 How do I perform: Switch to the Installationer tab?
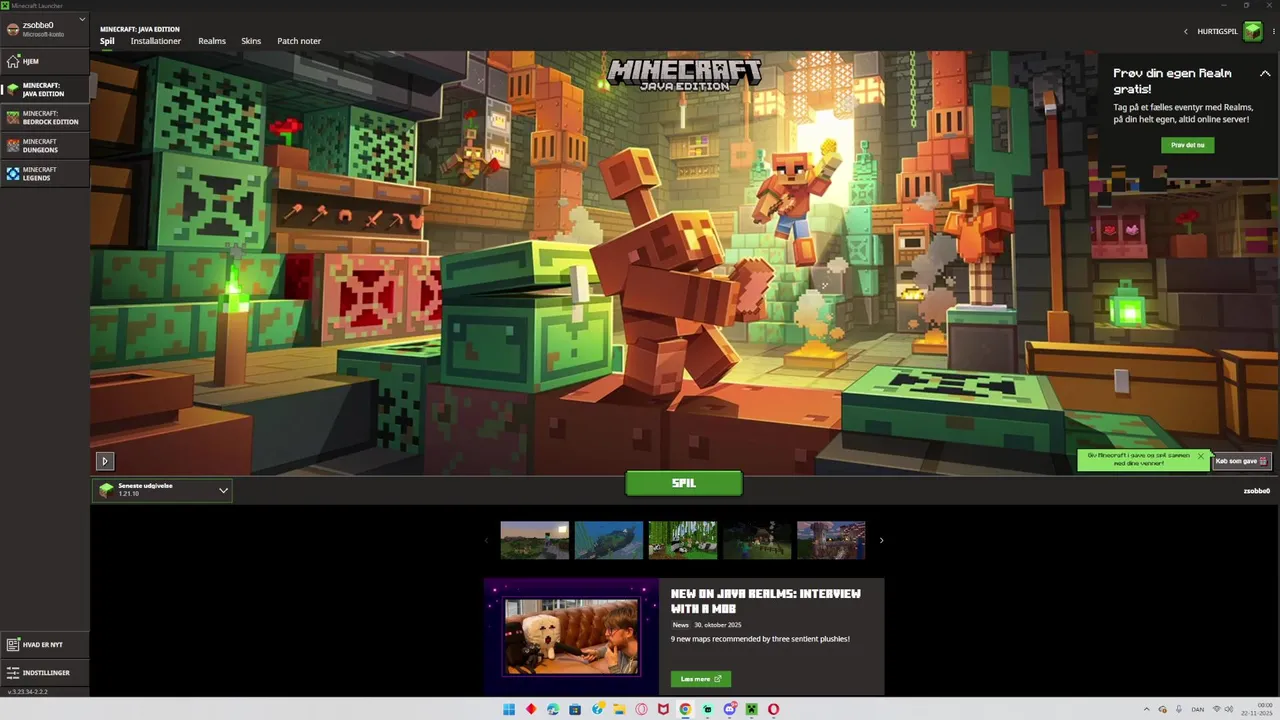tap(156, 41)
